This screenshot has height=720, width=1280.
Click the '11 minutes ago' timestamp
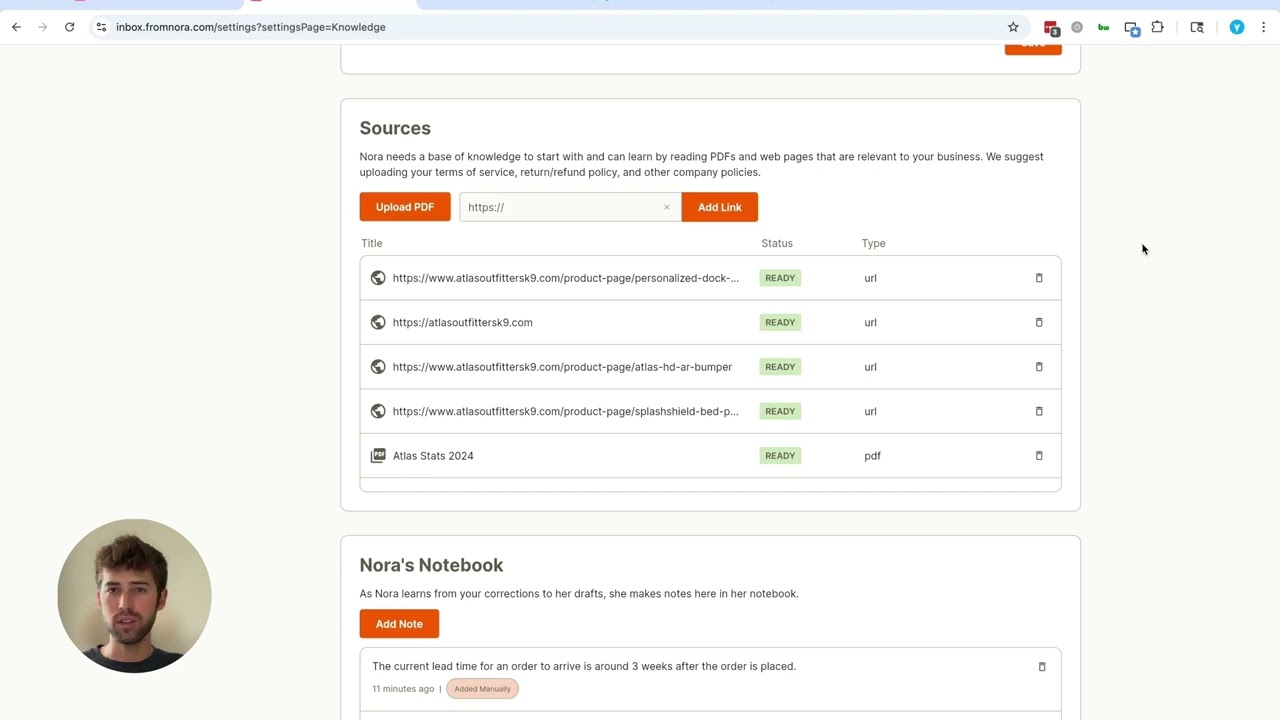(403, 689)
